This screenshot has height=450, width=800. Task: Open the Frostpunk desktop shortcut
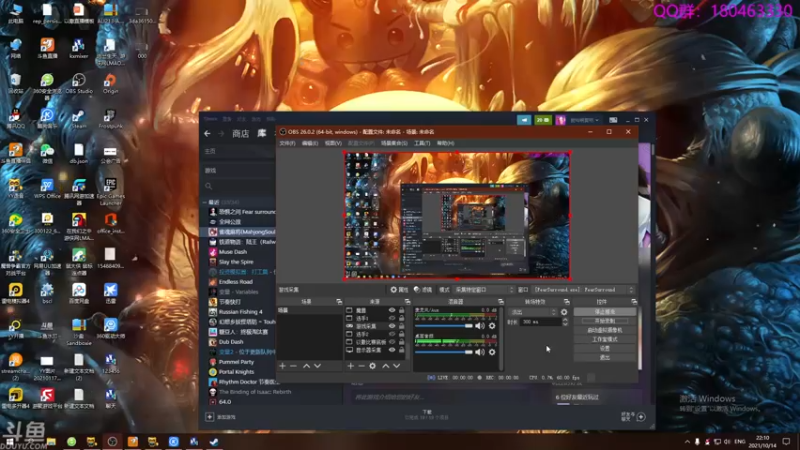[110, 119]
